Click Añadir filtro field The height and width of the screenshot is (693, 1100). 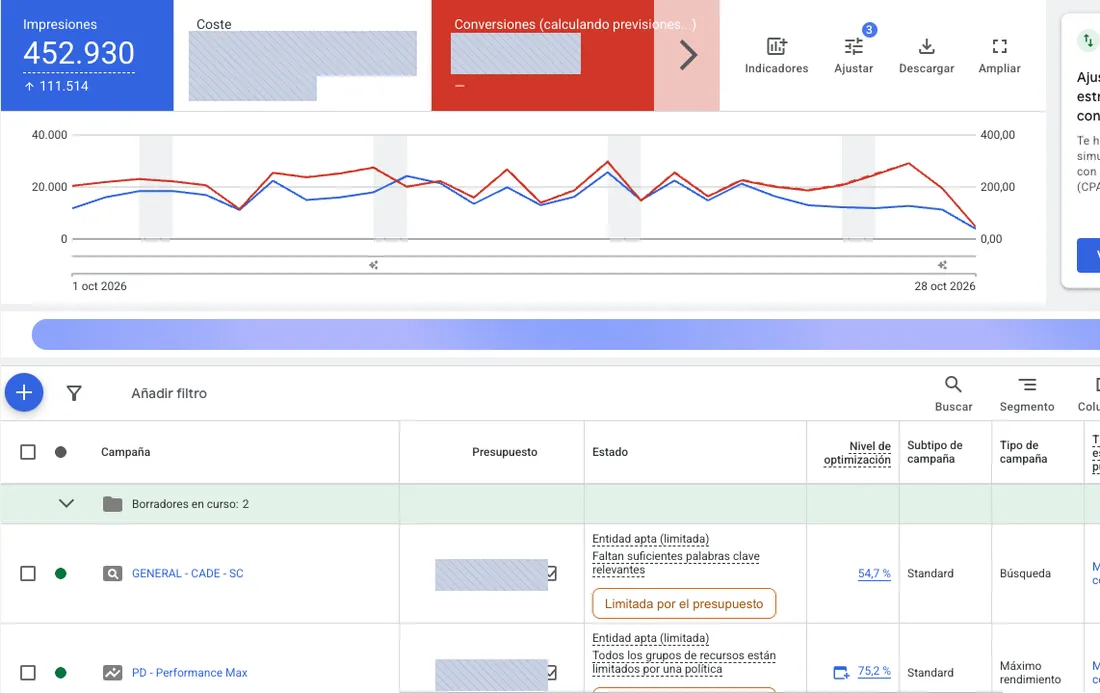click(168, 393)
